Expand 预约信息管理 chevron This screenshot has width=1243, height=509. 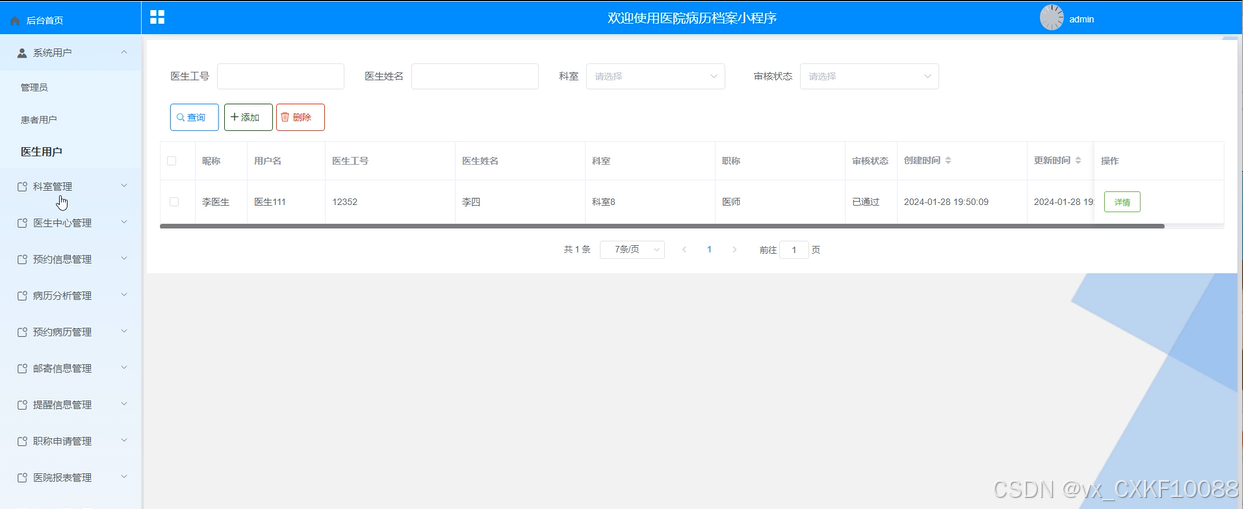coord(124,258)
